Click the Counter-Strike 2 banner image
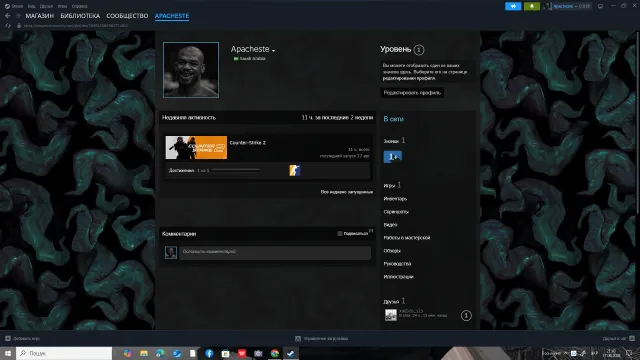The width and height of the screenshot is (640, 360). [196, 147]
